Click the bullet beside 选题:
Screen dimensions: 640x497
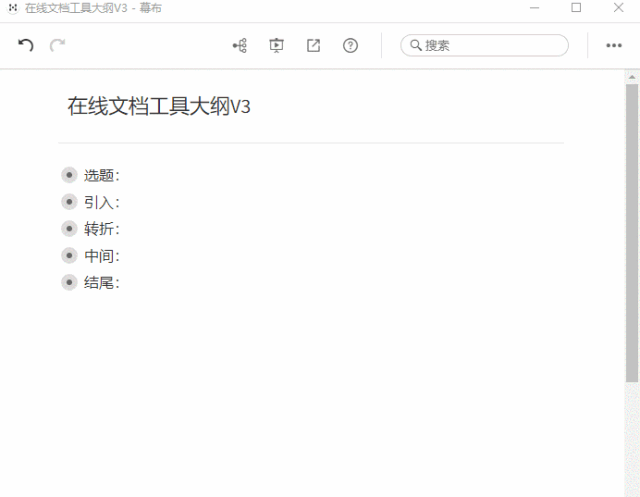click(x=69, y=175)
